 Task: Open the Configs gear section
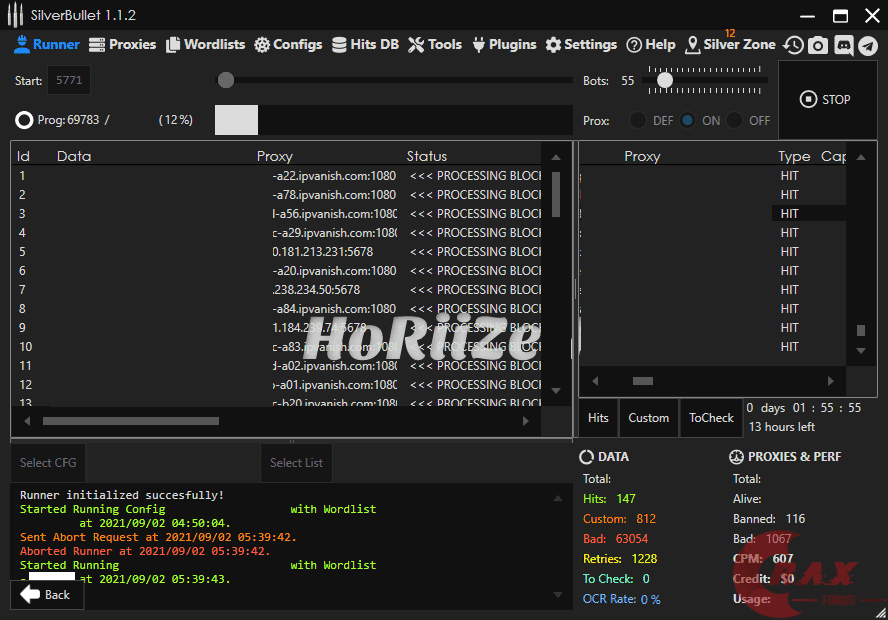(x=288, y=44)
